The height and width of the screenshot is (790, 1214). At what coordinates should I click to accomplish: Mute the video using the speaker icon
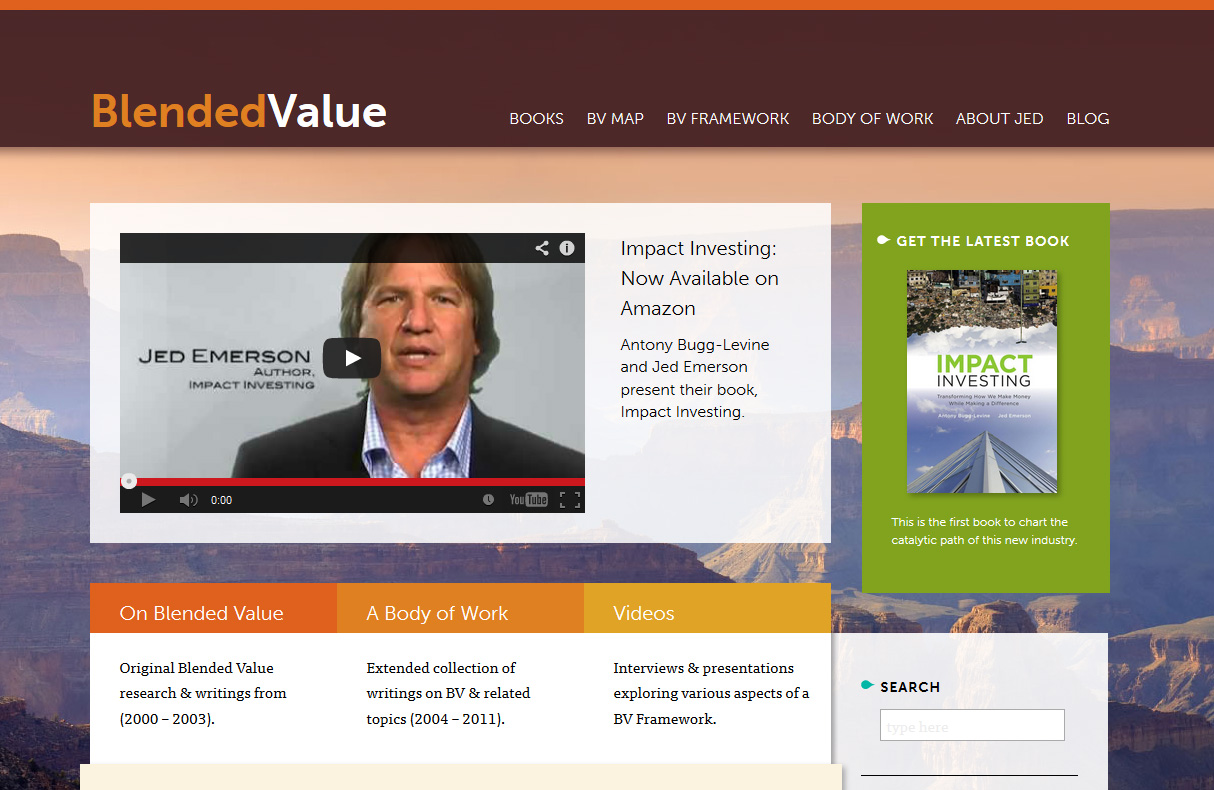point(188,499)
